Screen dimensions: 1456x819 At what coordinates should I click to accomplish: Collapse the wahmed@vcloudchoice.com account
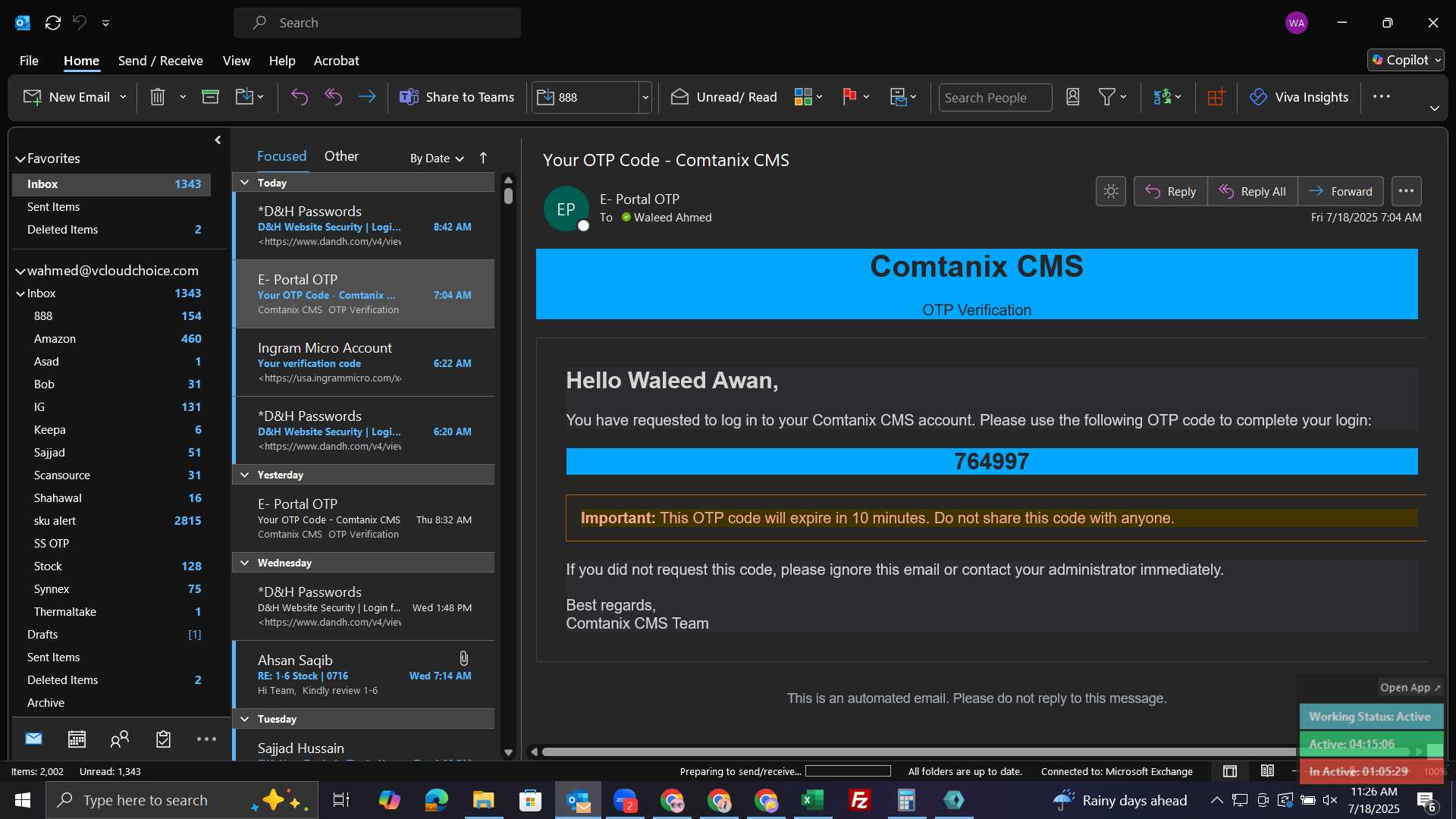pos(20,271)
